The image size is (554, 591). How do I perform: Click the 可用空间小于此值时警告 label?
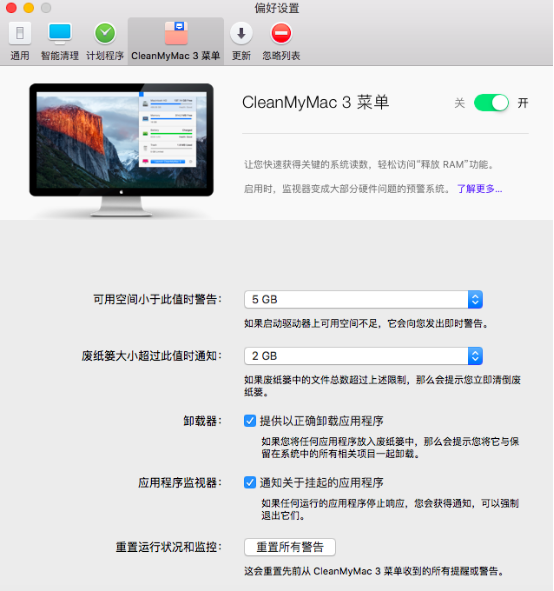157,300
